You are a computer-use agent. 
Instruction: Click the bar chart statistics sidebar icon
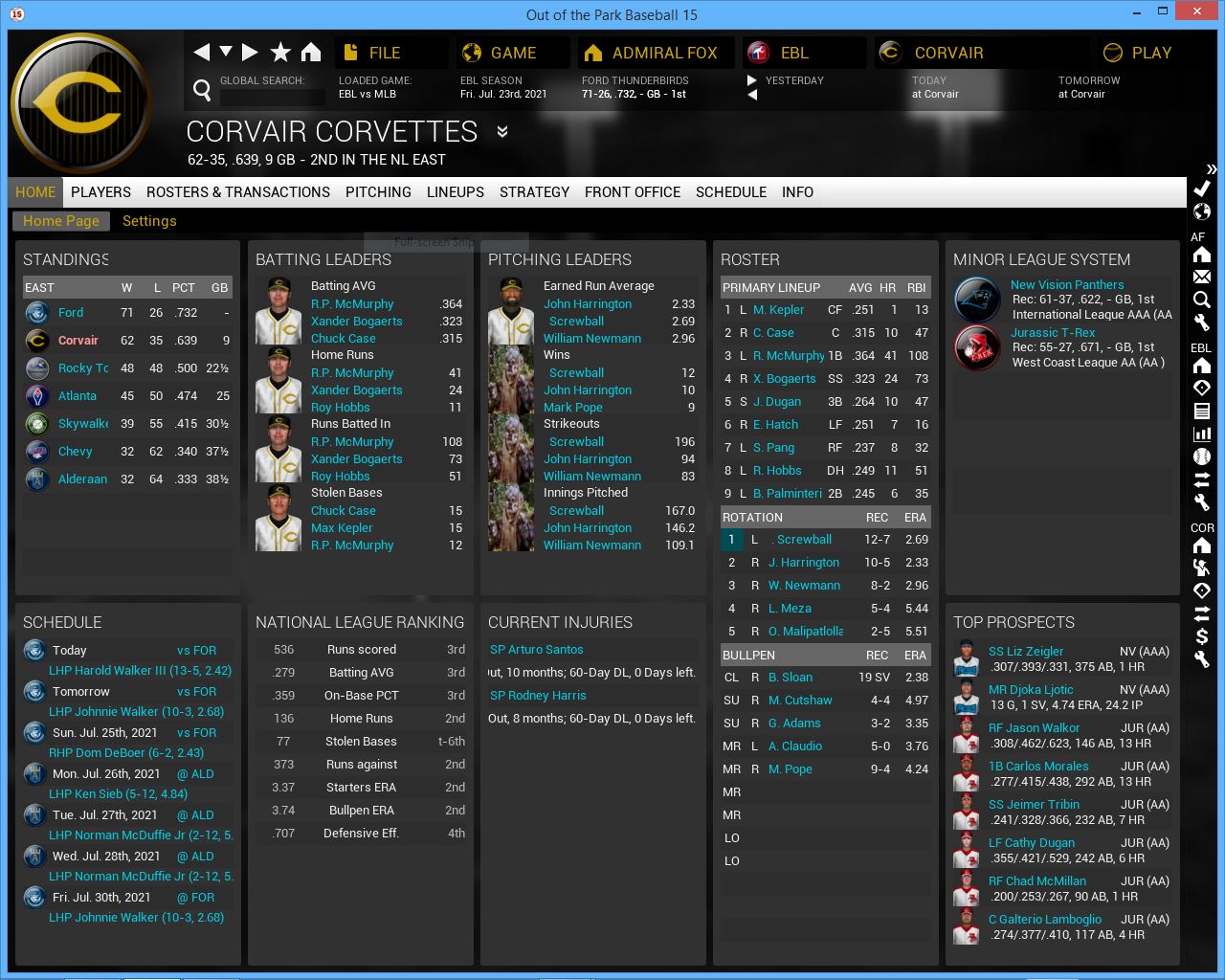point(1202,434)
